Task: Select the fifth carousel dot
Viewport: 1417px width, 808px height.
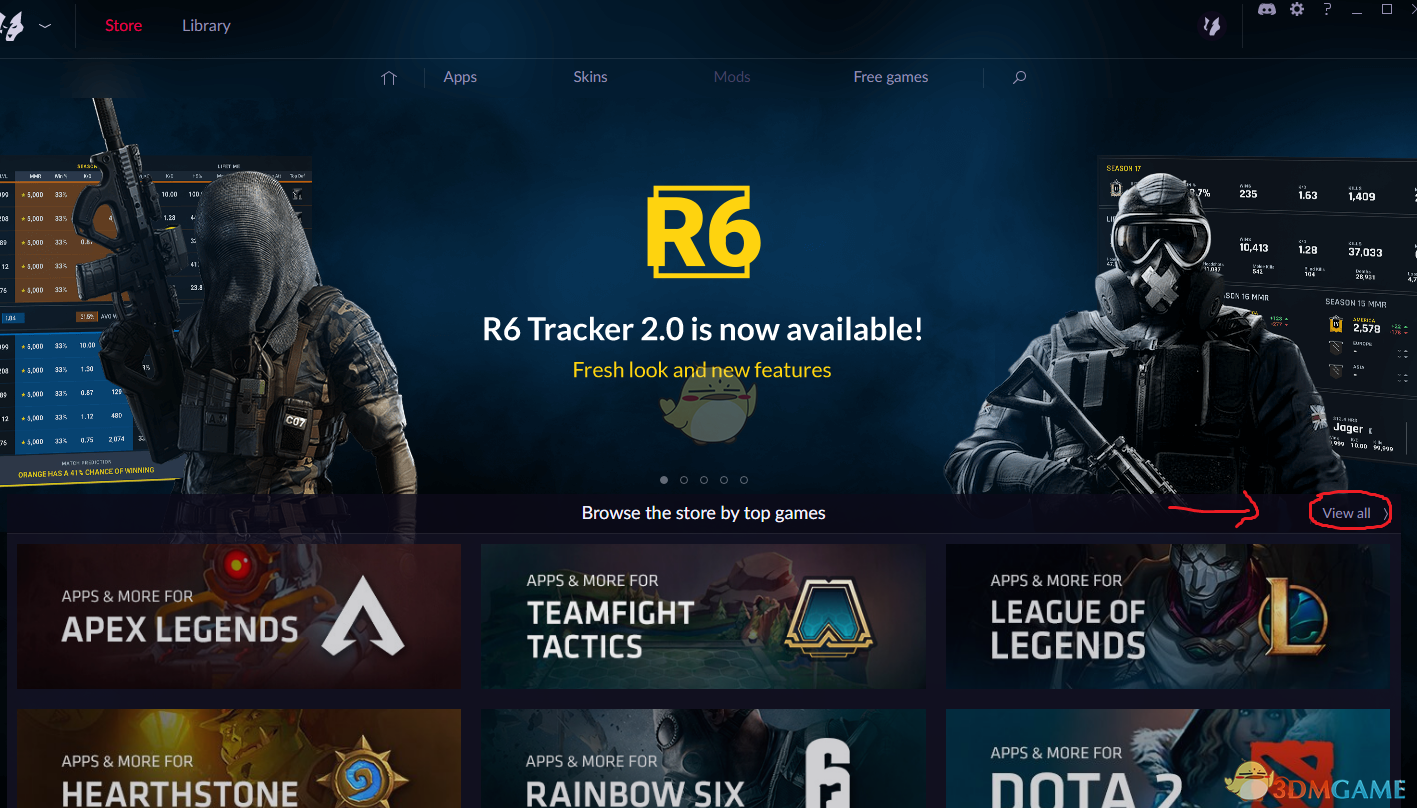Action: click(744, 480)
